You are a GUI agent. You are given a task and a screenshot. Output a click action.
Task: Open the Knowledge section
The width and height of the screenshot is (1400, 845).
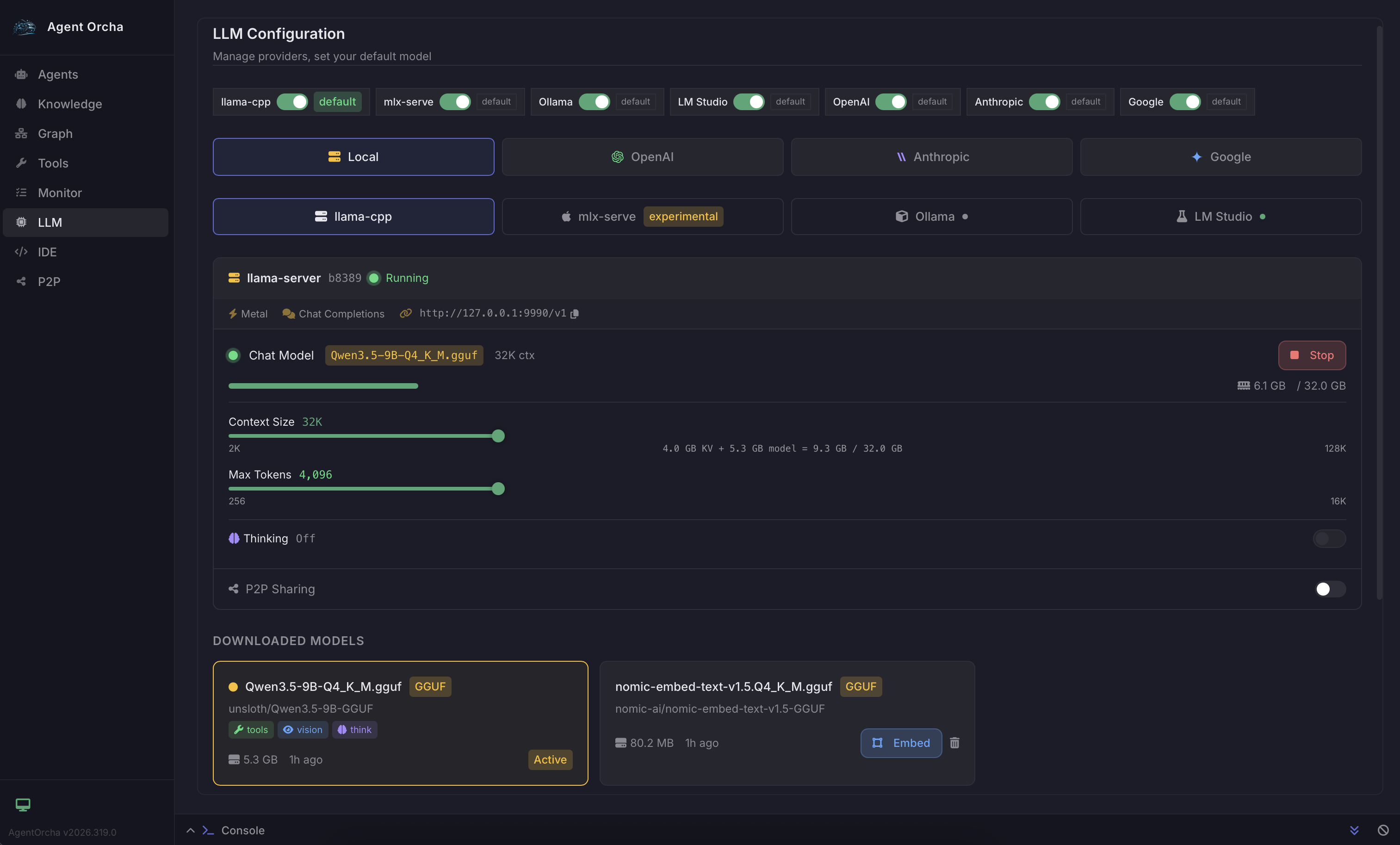click(x=70, y=104)
